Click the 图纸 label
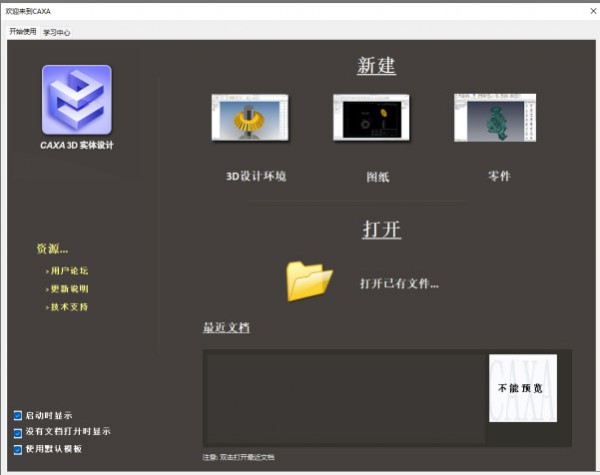This screenshot has height=475, width=600. 378,177
